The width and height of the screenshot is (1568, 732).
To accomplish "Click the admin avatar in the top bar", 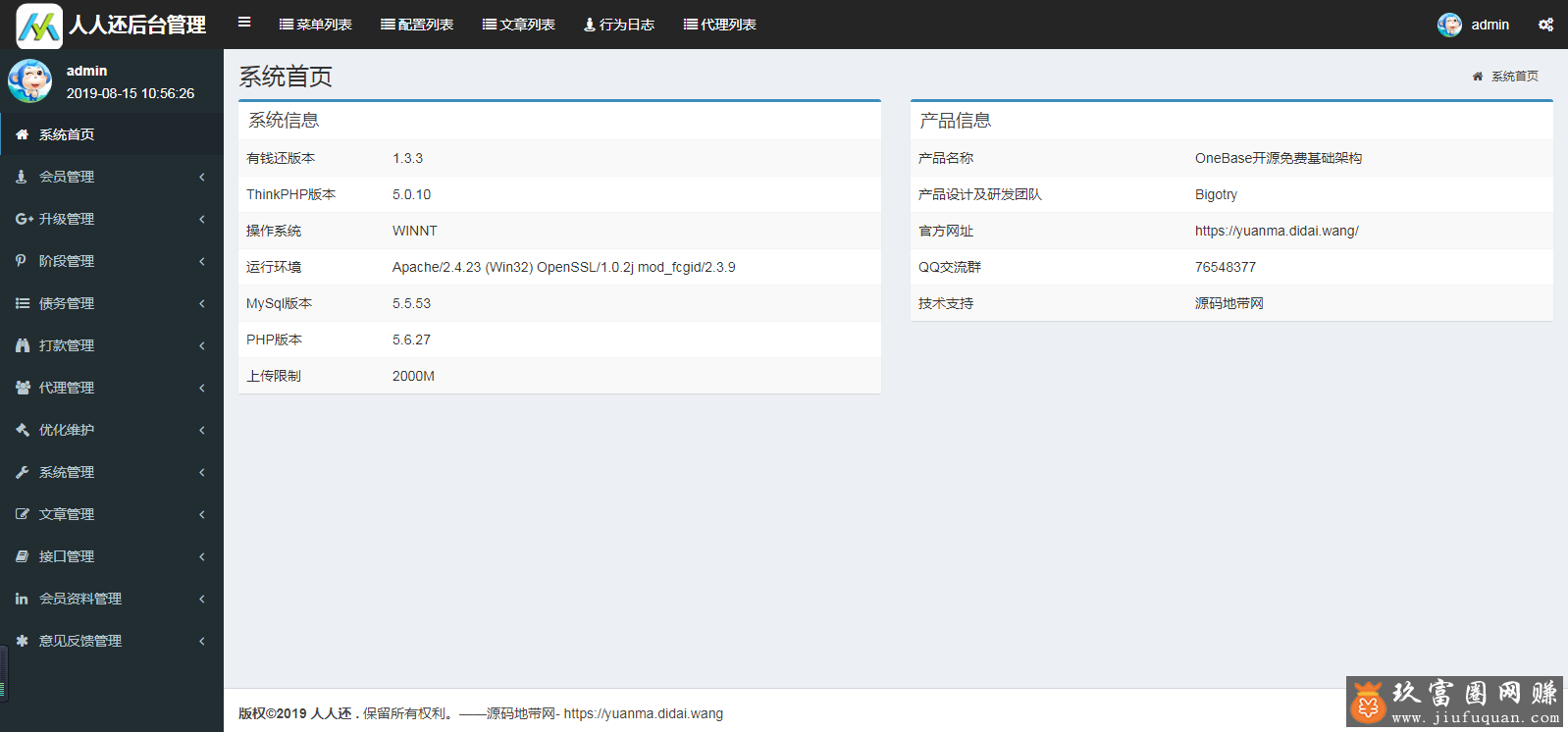I will [x=1449, y=25].
